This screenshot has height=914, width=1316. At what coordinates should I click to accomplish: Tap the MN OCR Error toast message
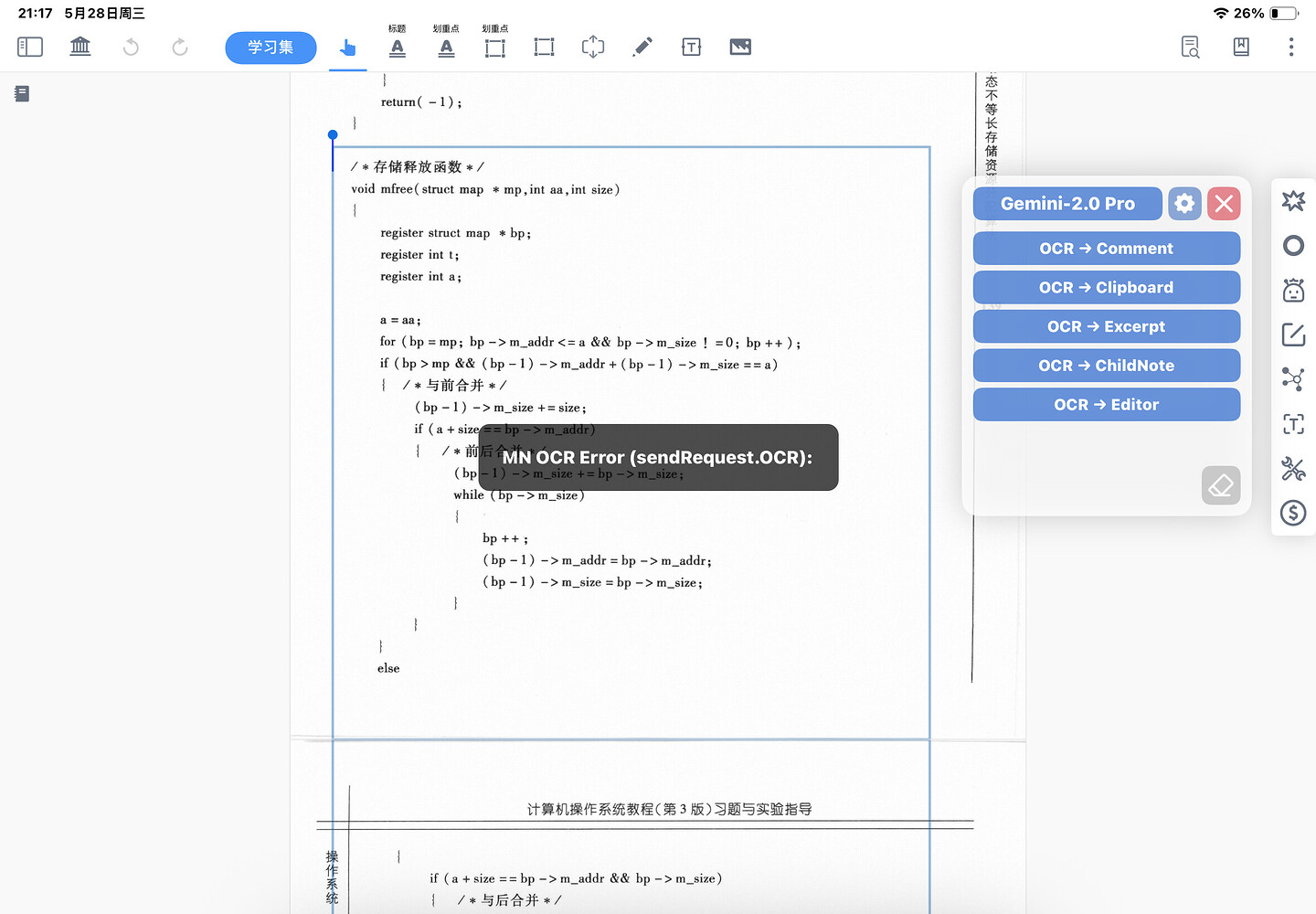[658, 457]
